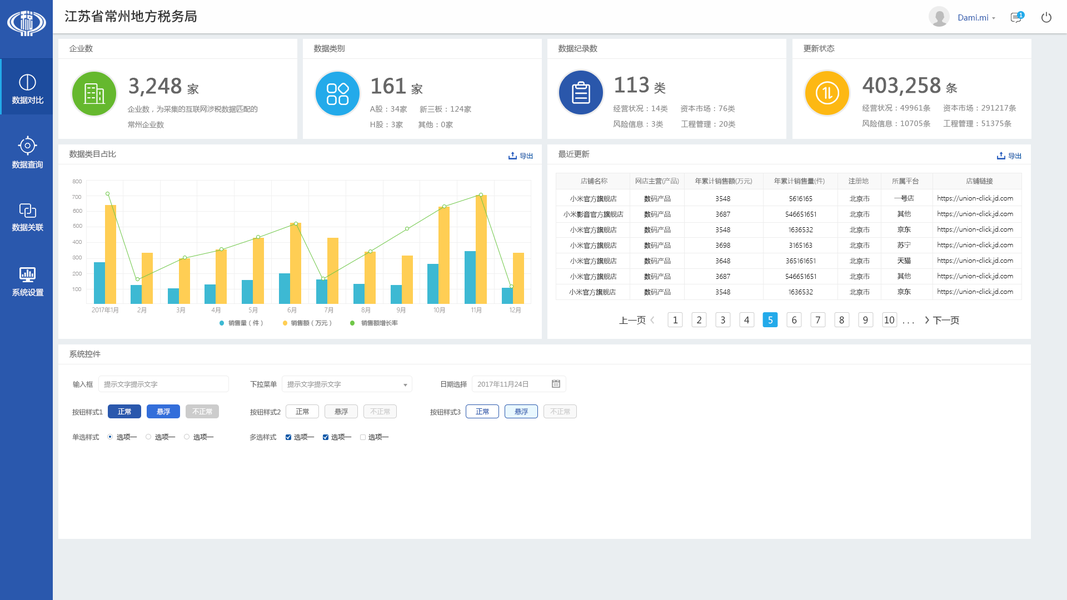The height and width of the screenshot is (600, 1067).
Task: Click the power logout icon
Action: pos(1046,18)
